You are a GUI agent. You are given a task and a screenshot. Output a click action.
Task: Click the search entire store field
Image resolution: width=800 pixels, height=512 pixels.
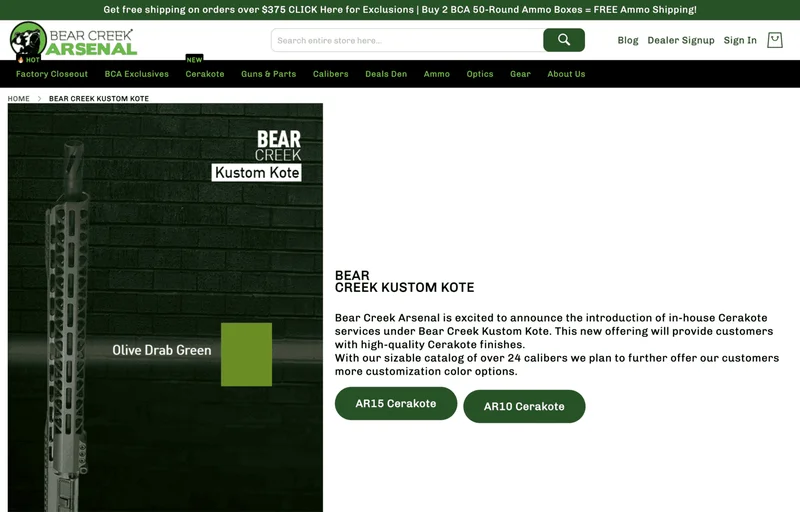[x=407, y=40]
